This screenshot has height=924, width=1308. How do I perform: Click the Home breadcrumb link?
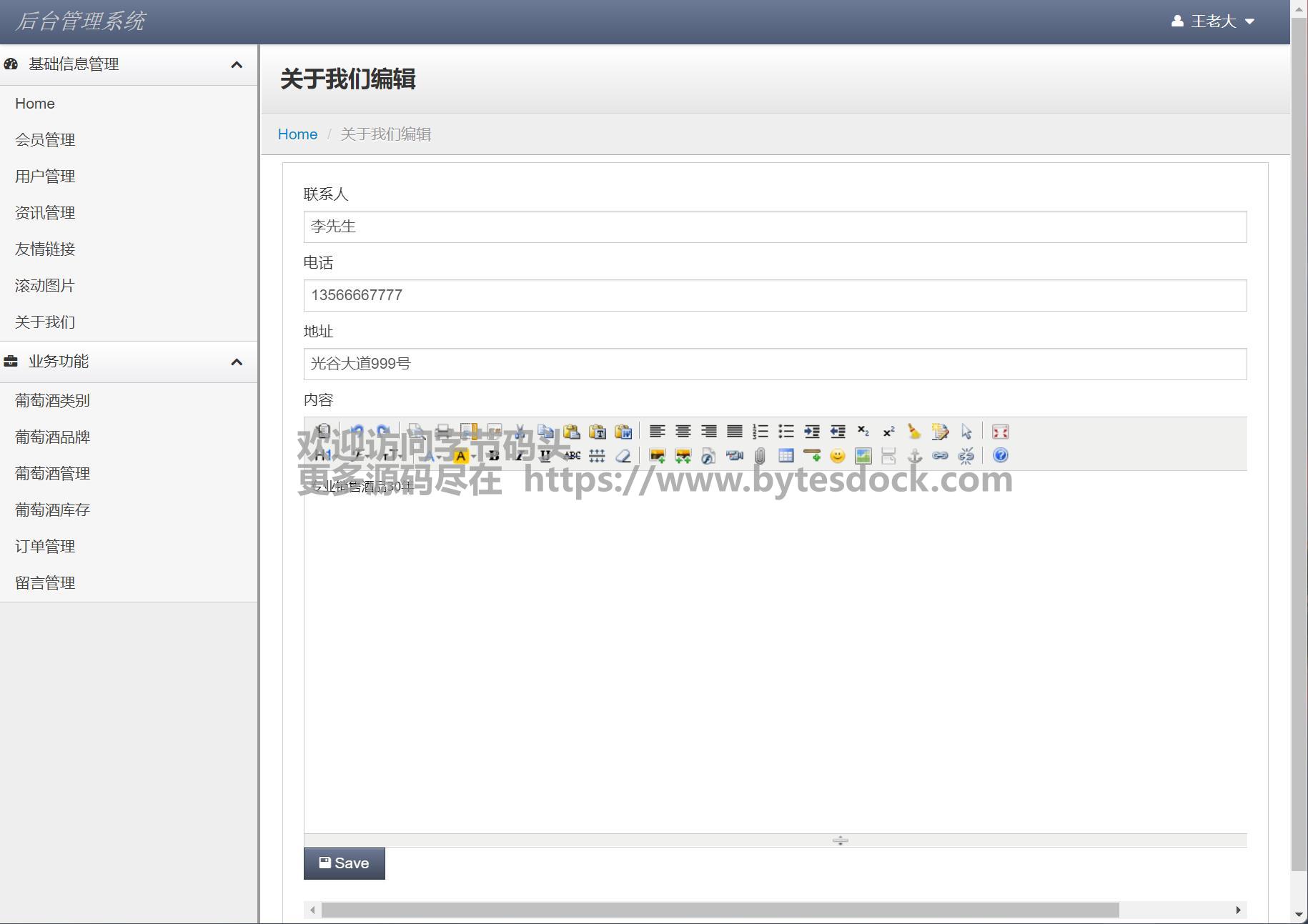click(x=297, y=134)
